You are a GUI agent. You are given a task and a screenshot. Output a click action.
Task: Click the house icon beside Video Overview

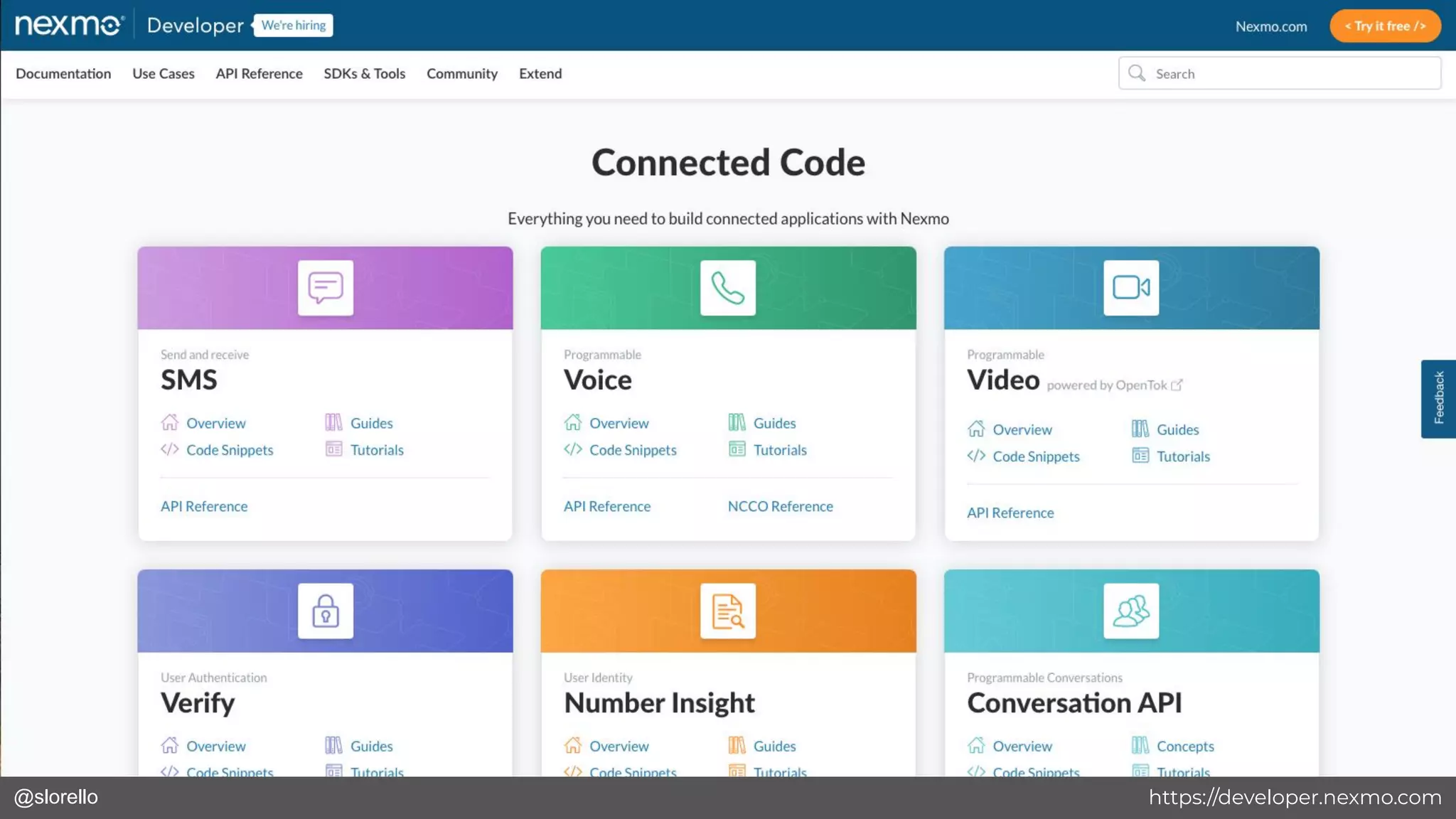click(x=976, y=429)
